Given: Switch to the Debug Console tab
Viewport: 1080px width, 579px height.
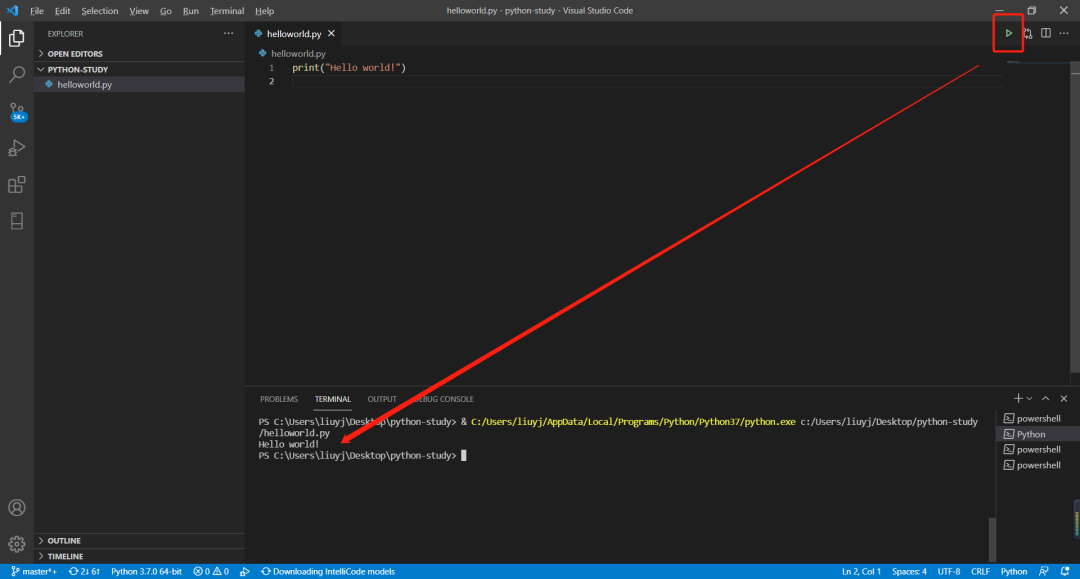Looking at the screenshot, I should (x=443, y=399).
